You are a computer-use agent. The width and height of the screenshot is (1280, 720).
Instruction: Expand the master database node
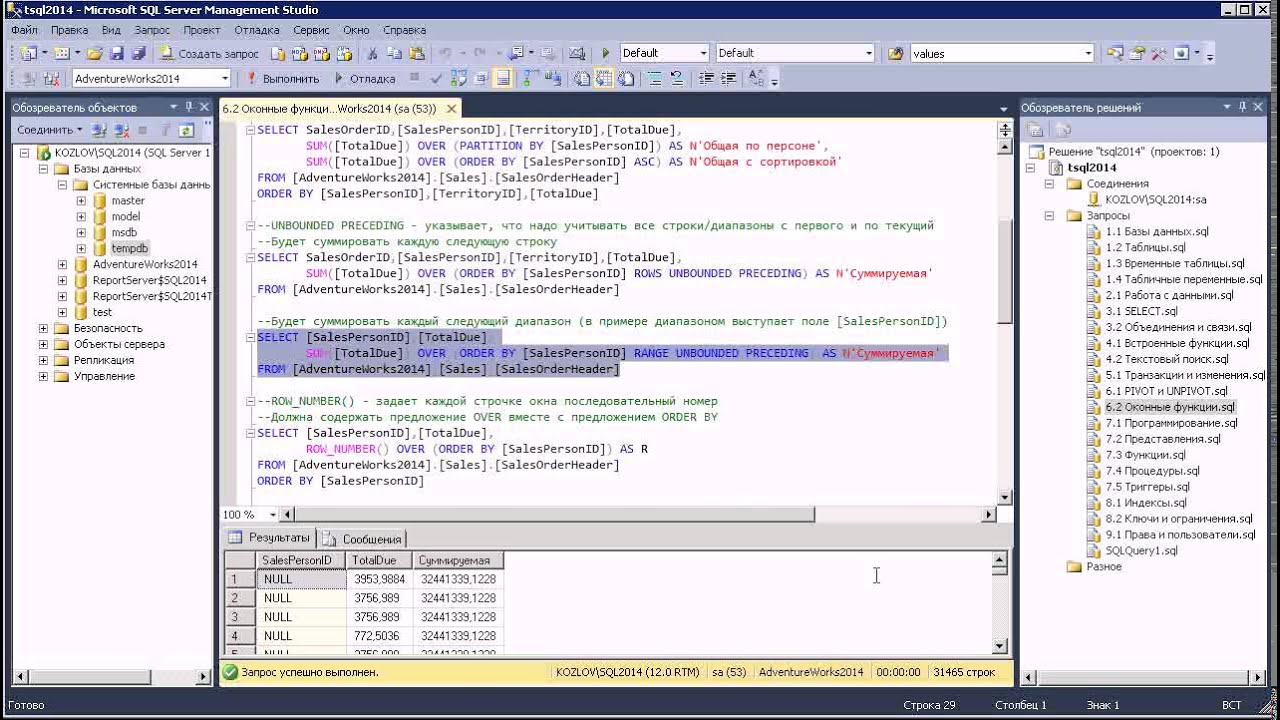click(81, 201)
